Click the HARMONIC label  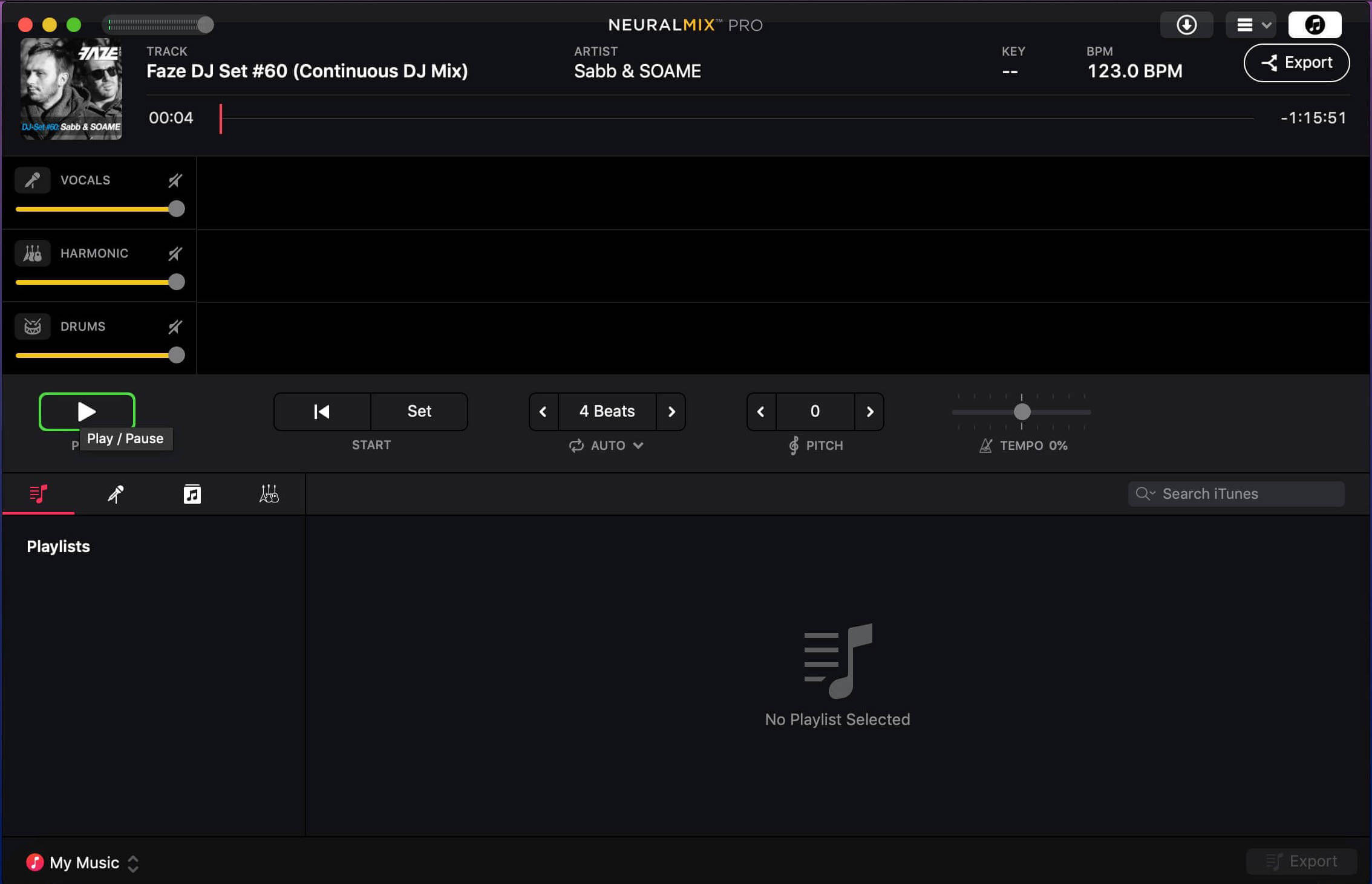(x=94, y=253)
